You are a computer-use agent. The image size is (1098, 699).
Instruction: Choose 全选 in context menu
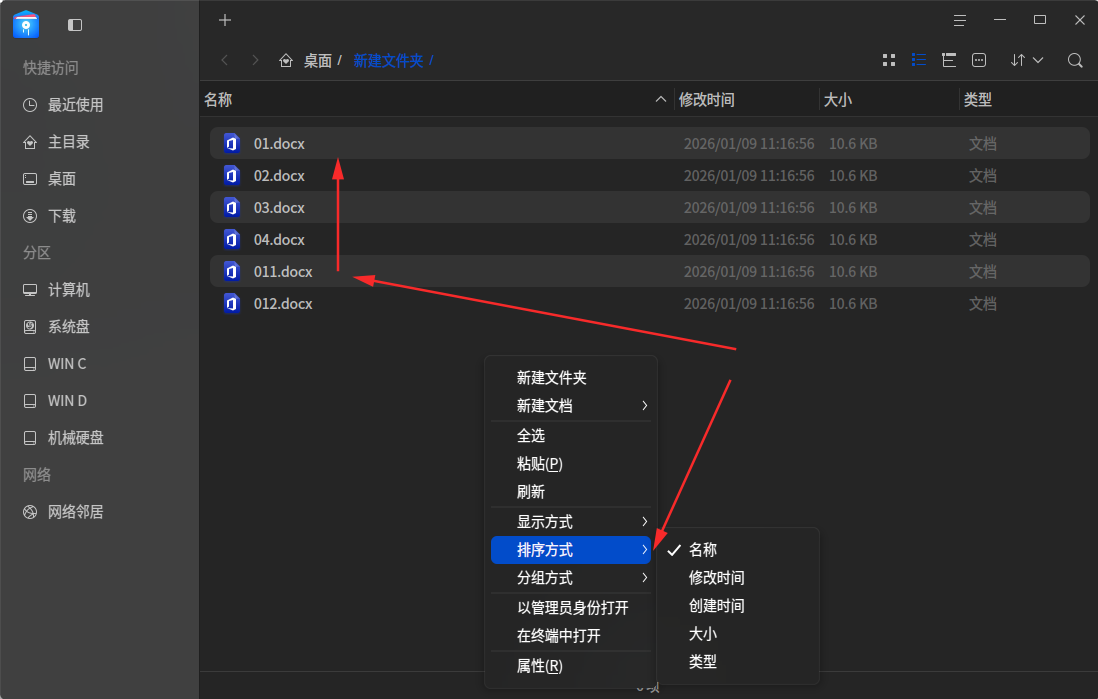click(571, 436)
